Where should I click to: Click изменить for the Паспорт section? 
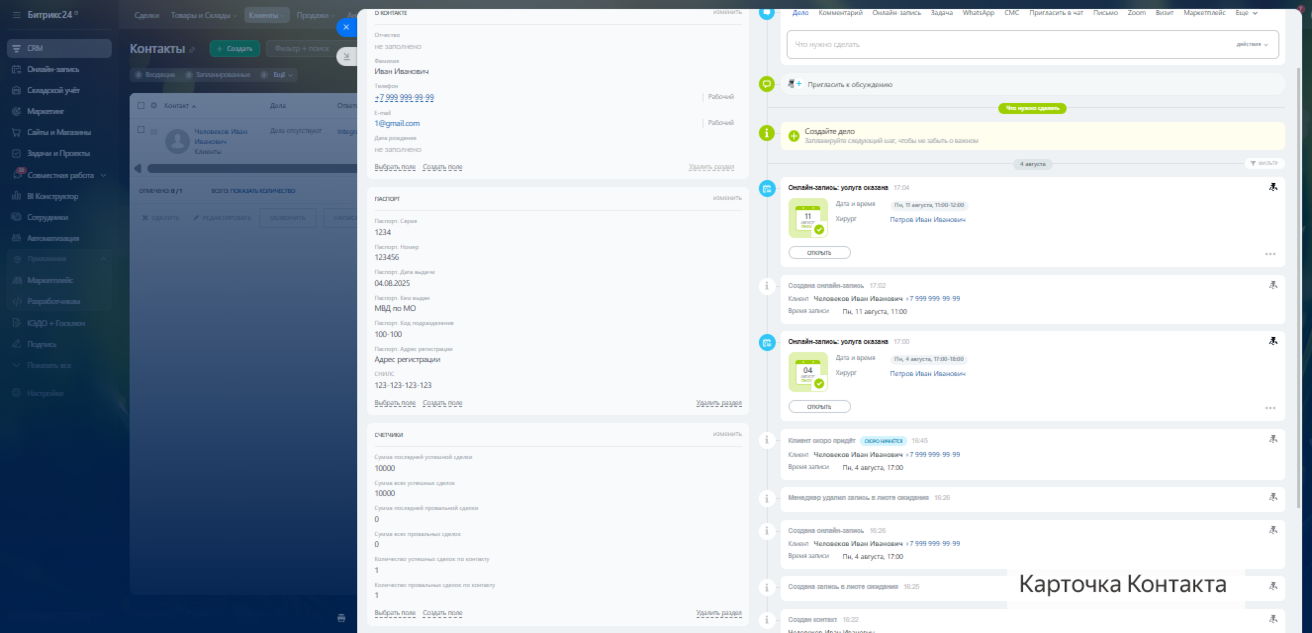coord(727,198)
